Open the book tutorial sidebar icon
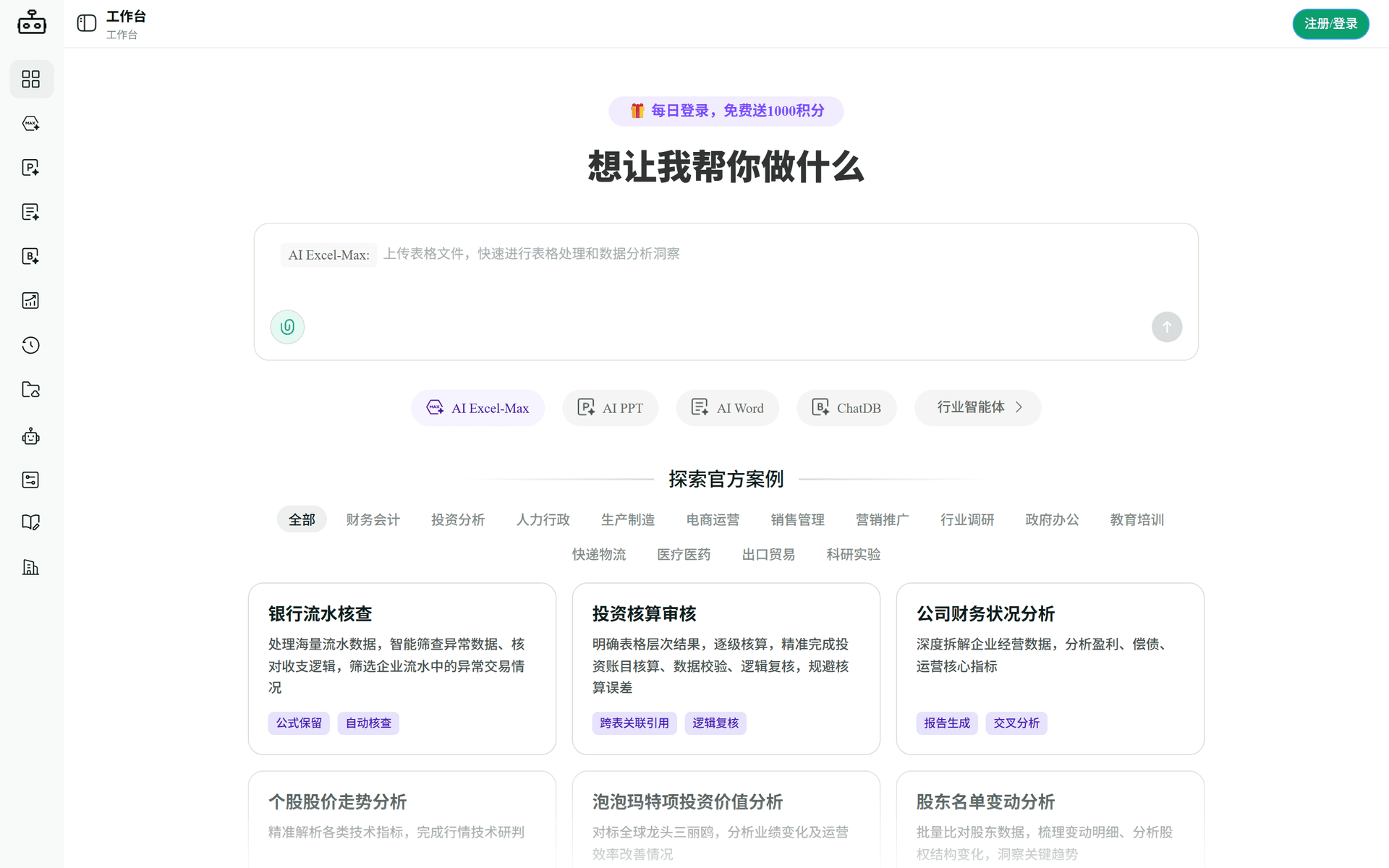 click(31, 522)
